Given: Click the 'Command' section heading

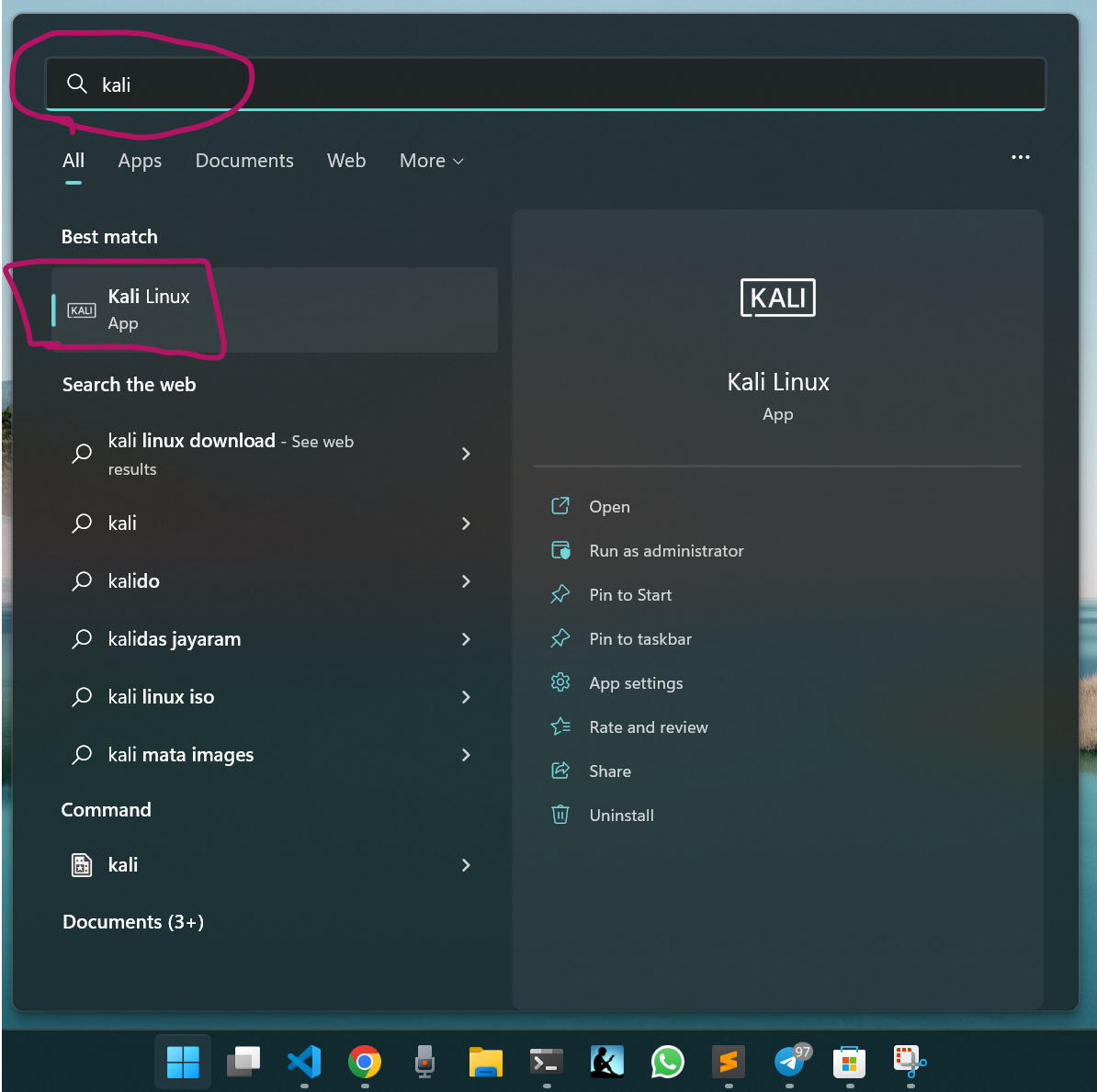Looking at the screenshot, I should pos(107,809).
